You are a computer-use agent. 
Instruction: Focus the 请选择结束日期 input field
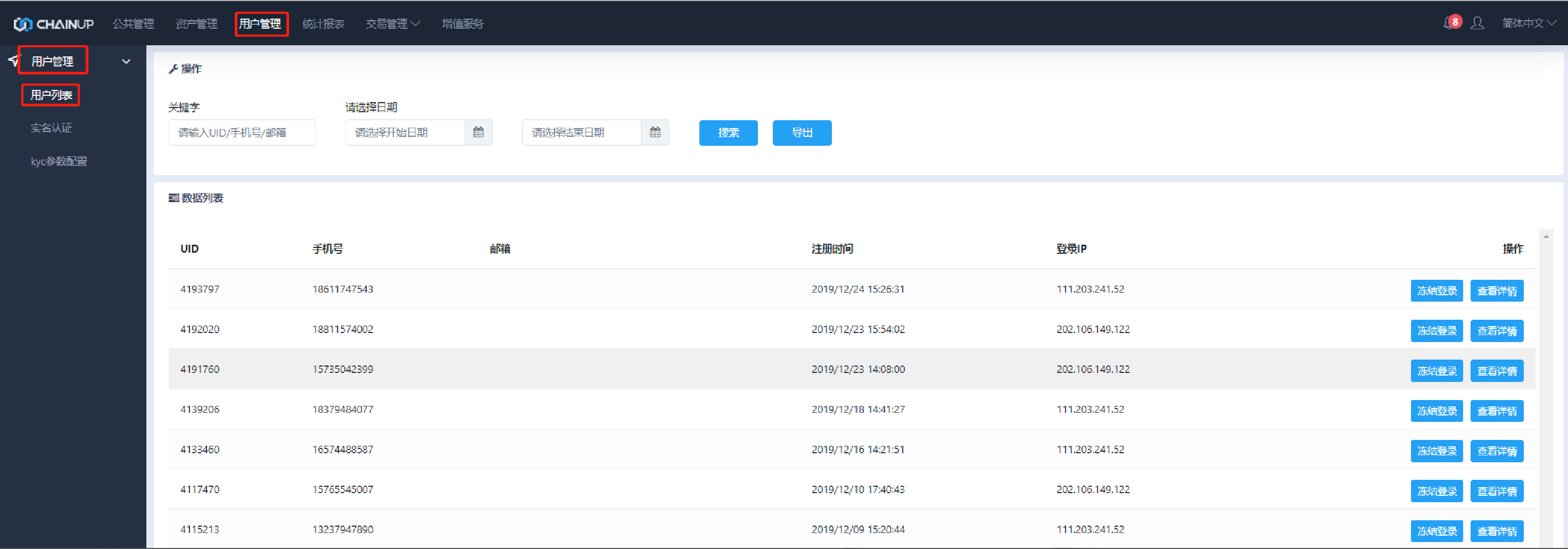coord(581,132)
